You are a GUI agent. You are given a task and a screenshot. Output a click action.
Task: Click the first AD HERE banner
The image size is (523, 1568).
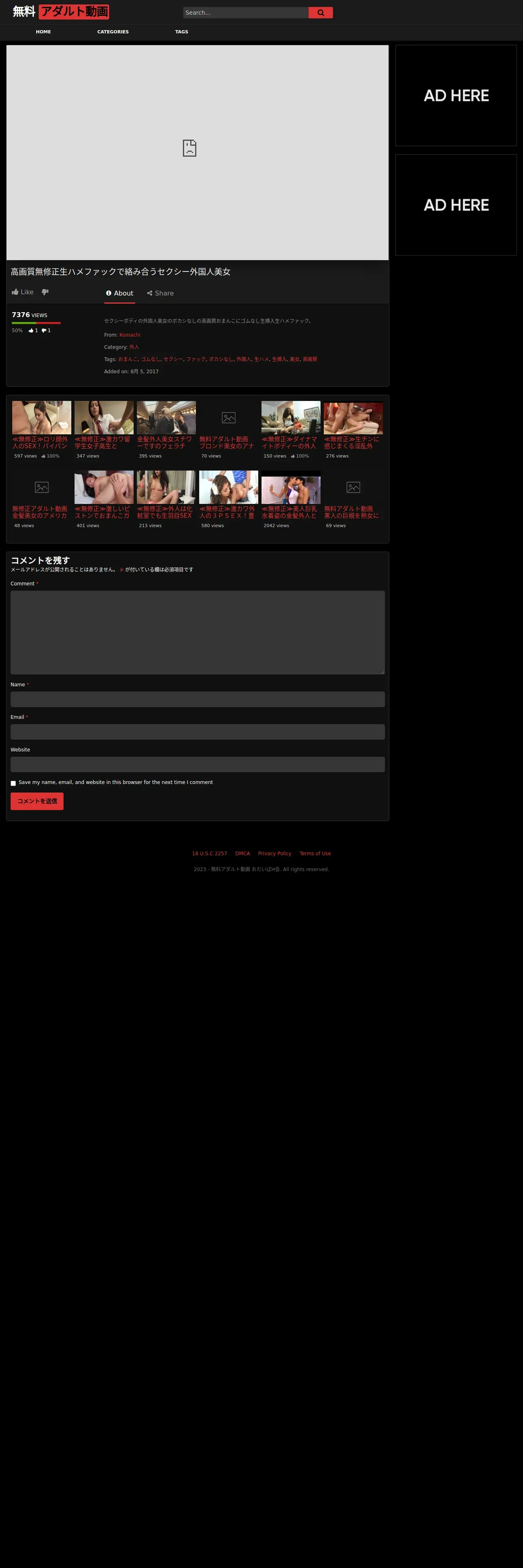[x=456, y=96]
